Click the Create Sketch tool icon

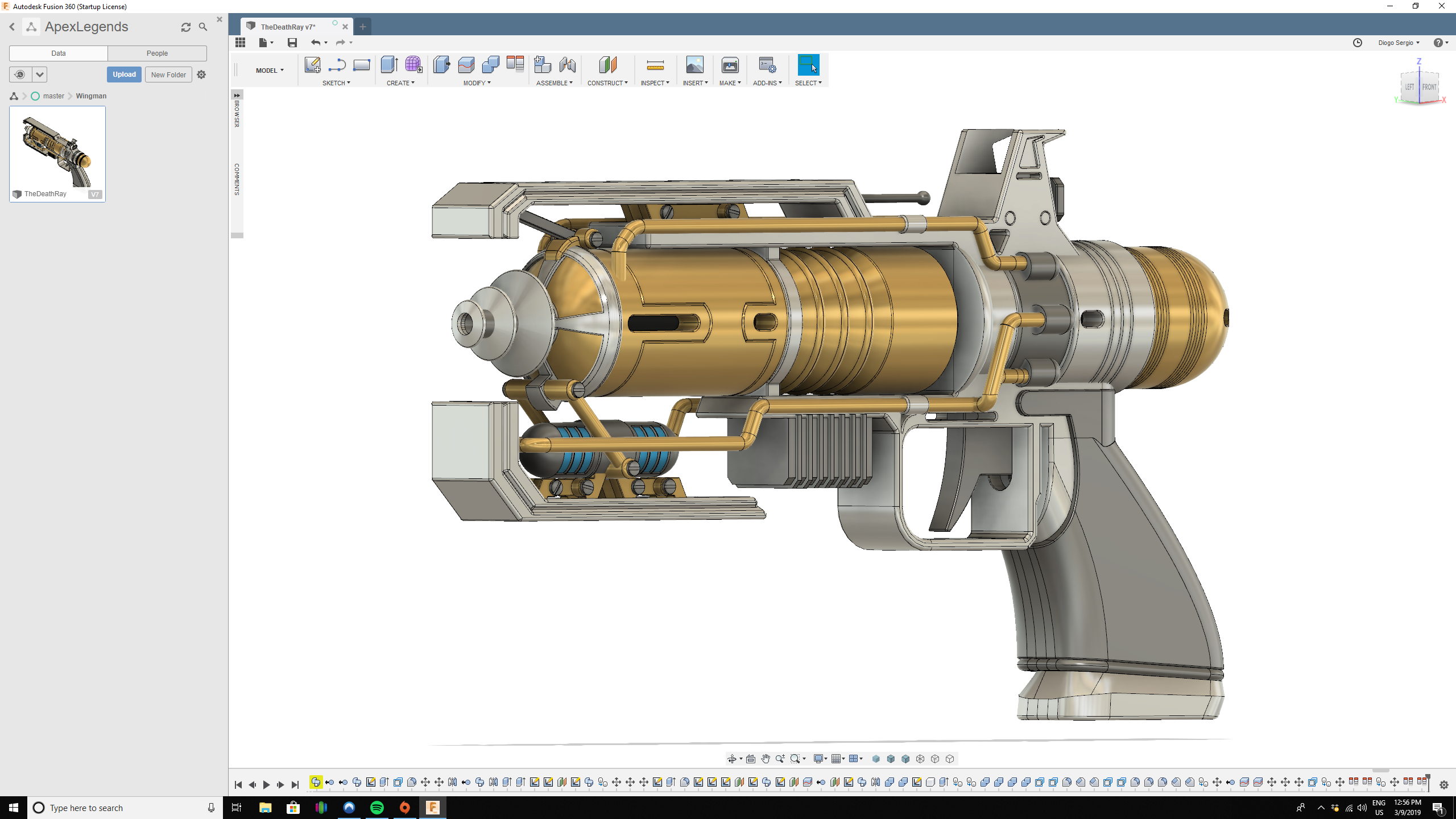pos(312,65)
